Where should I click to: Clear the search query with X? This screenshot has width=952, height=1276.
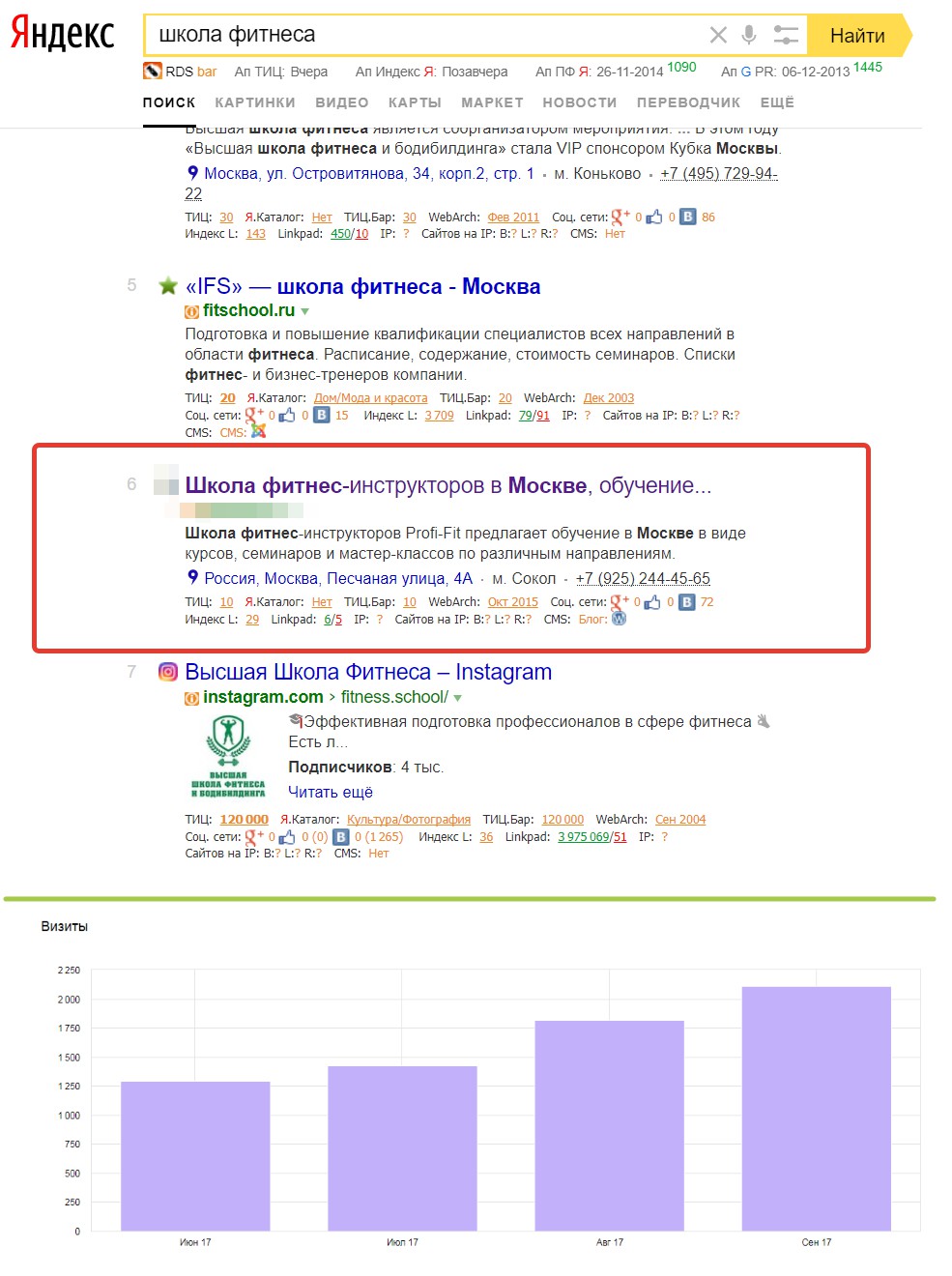[x=718, y=35]
